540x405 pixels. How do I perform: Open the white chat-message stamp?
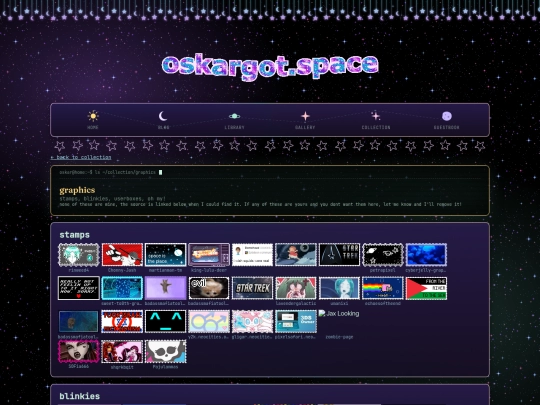click(x=252, y=255)
